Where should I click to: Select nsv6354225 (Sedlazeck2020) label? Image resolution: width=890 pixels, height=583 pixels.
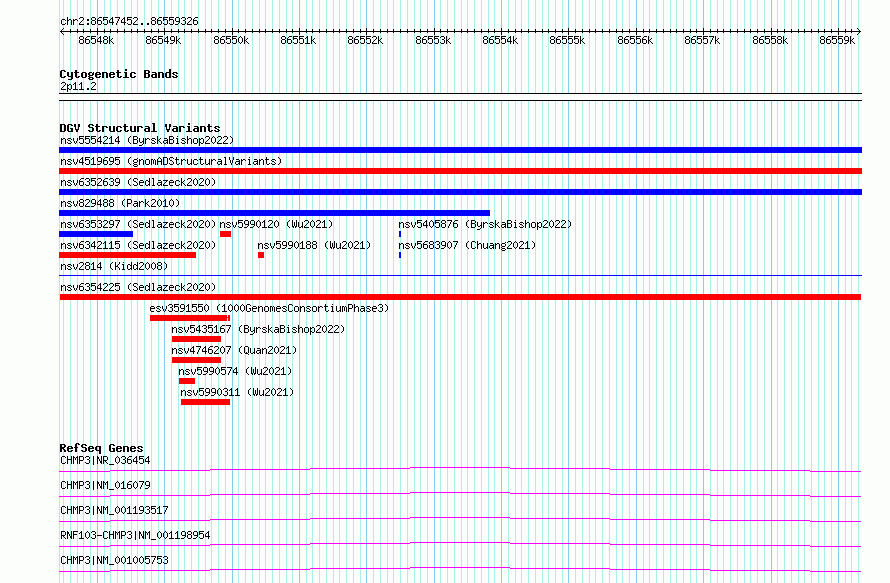click(x=138, y=287)
